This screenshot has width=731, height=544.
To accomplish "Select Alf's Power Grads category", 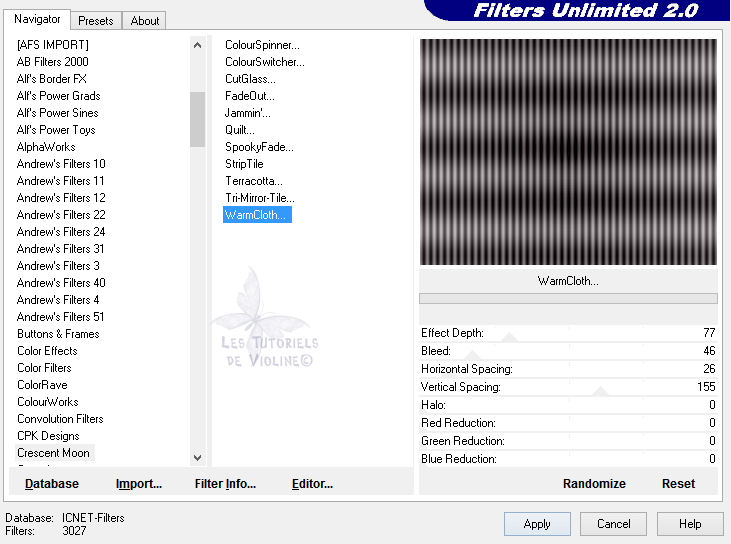I will coord(58,96).
